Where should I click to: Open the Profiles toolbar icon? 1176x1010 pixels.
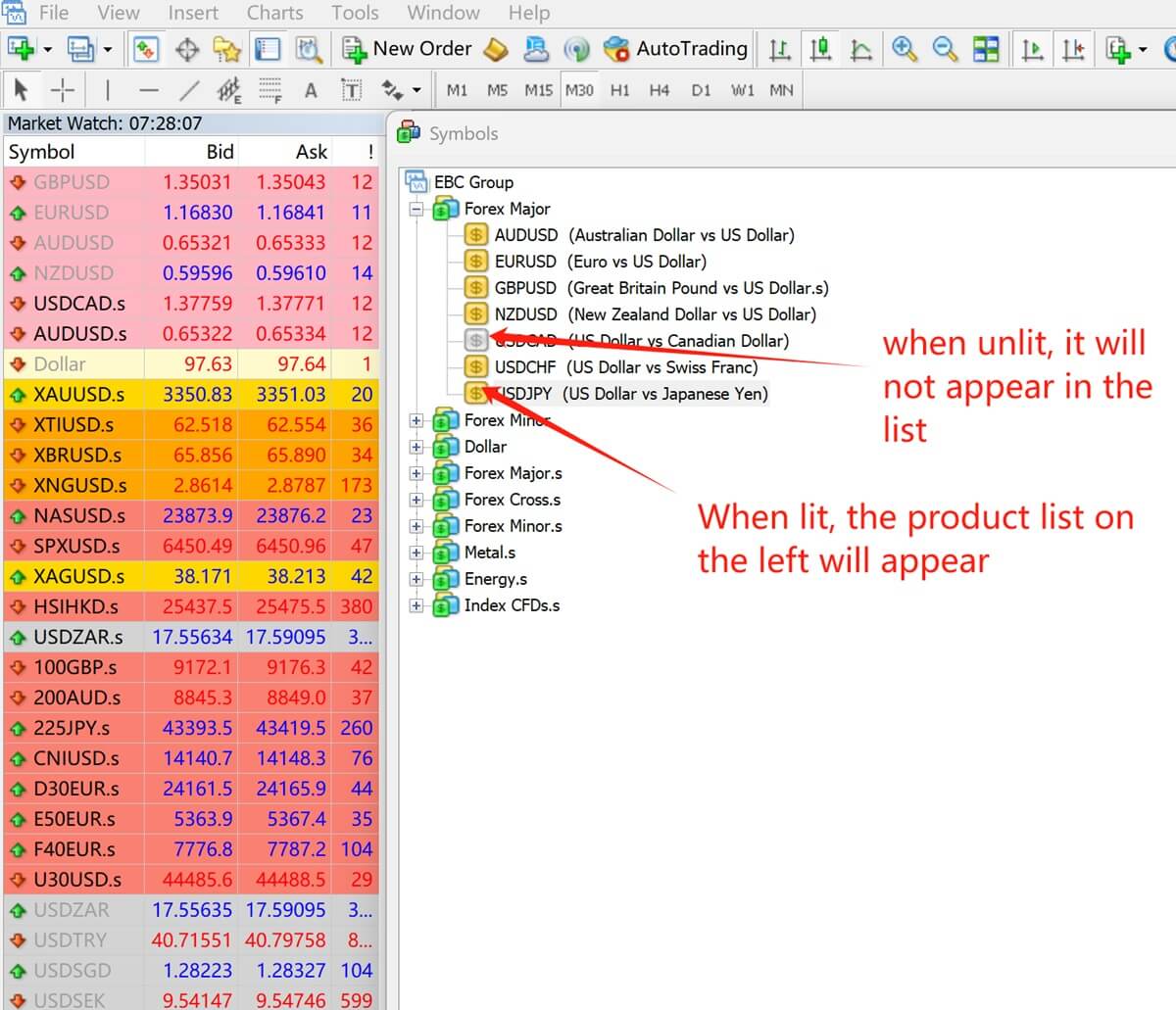[80, 48]
